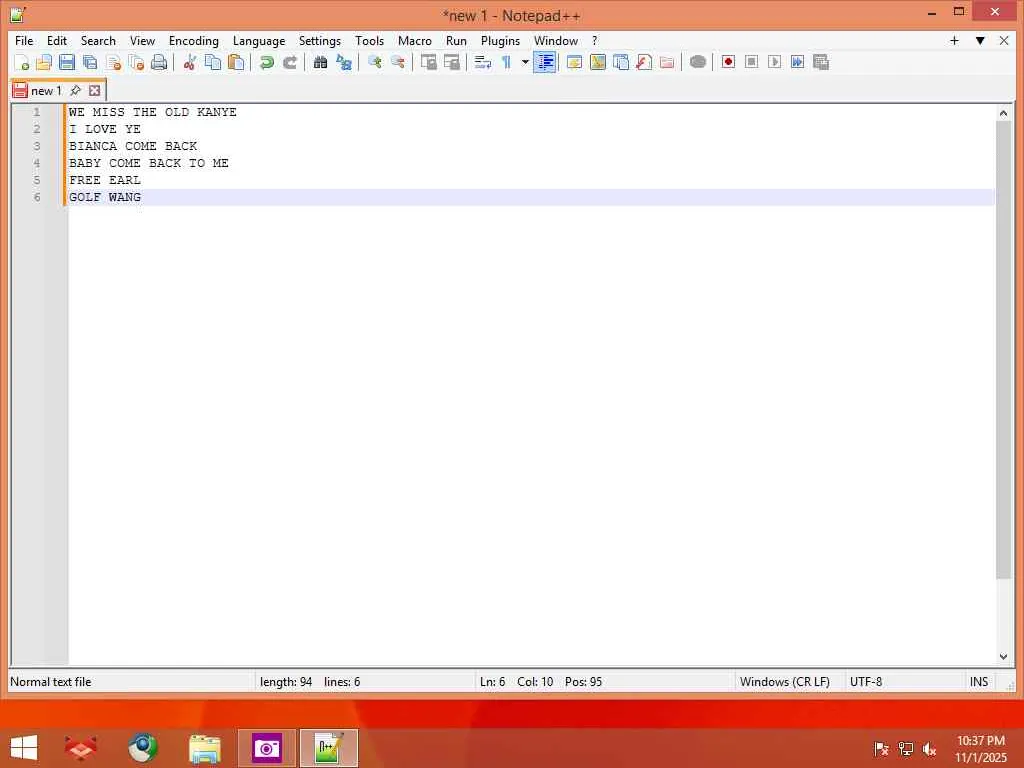Toggle word wrap in toolbar

click(483, 62)
